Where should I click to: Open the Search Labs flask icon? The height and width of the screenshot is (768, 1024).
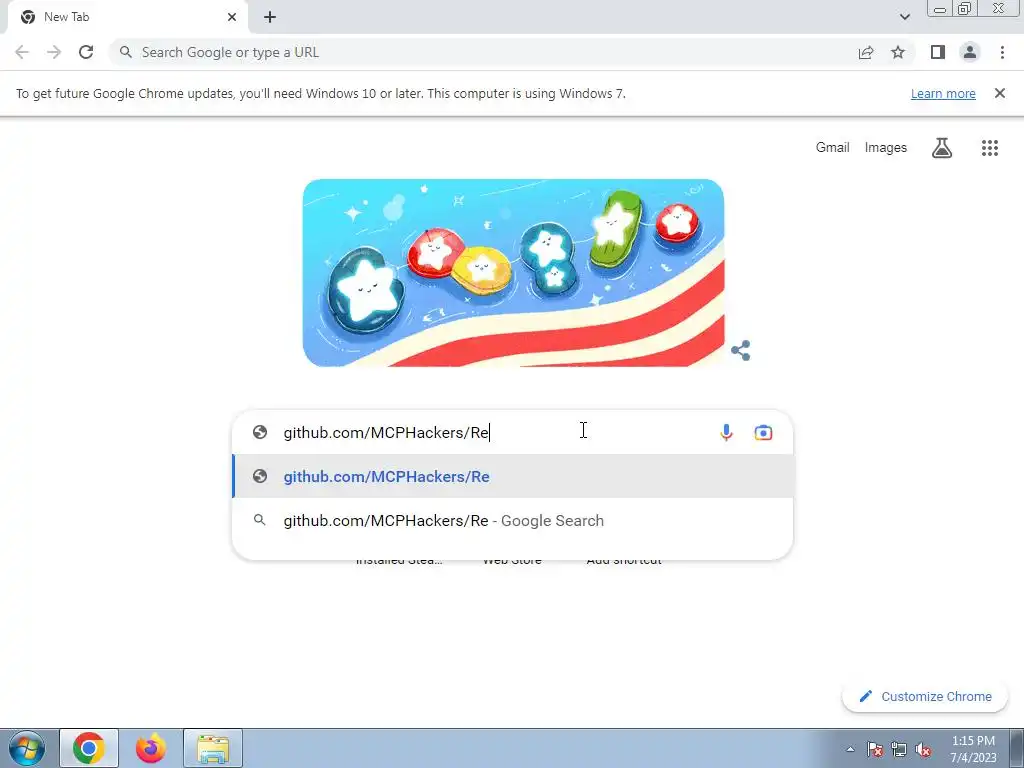942,148
